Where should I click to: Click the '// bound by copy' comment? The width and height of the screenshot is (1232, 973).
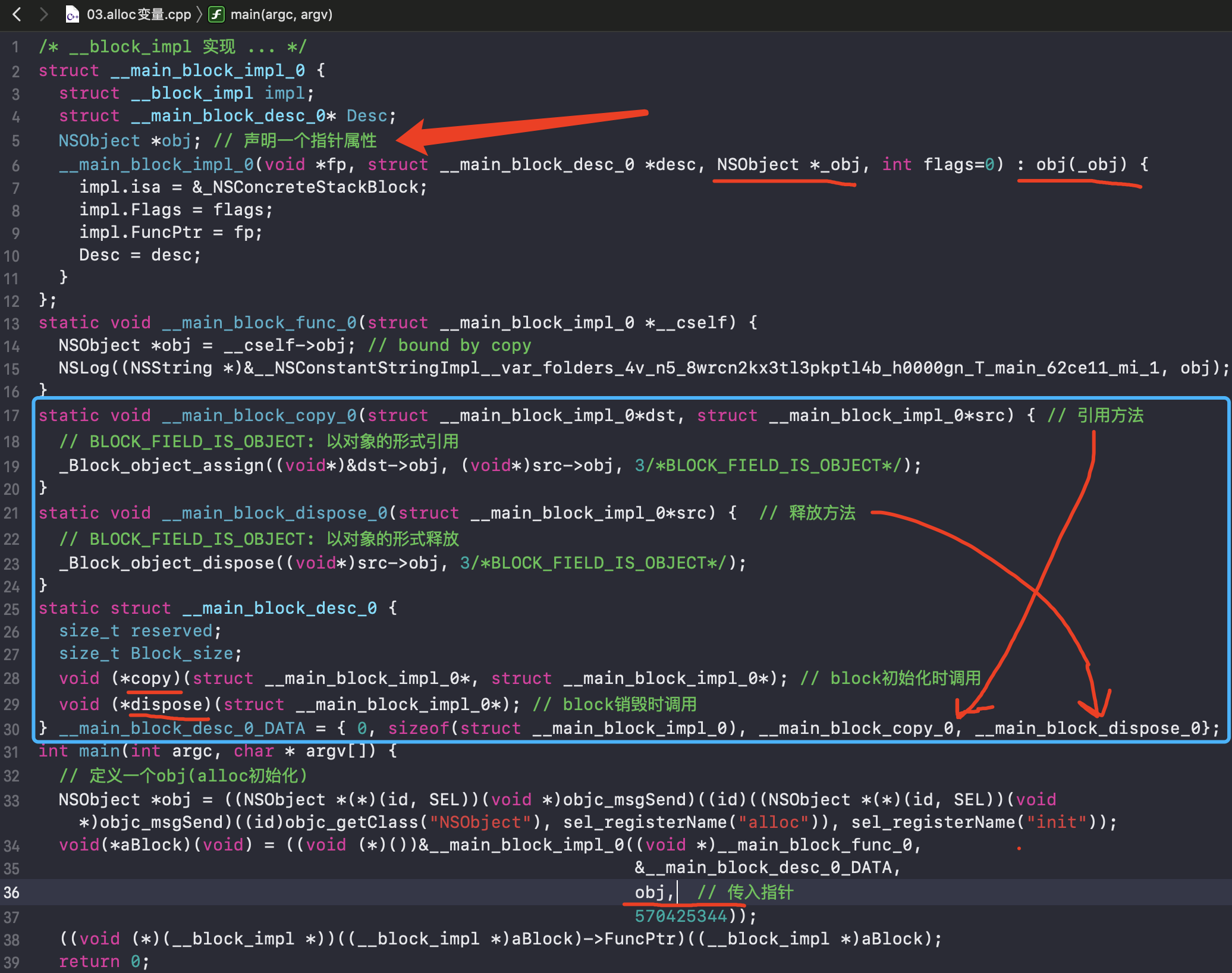point(450,346)
